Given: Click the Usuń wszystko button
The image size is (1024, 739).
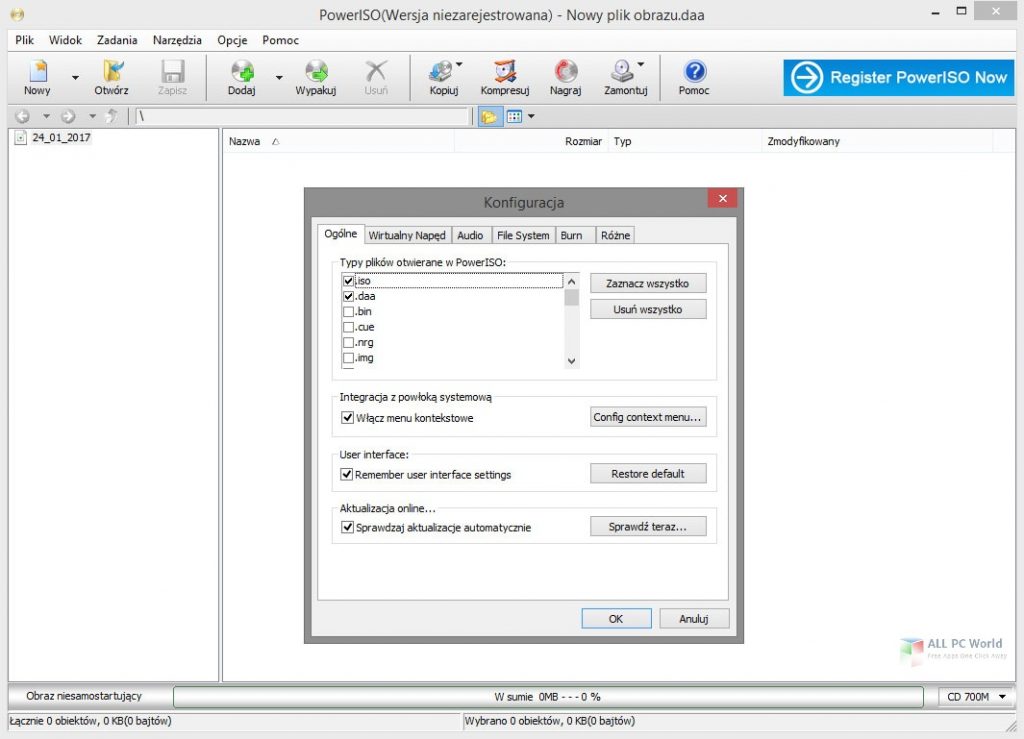Looking at the screenshot, I should [x=648, y=309].
